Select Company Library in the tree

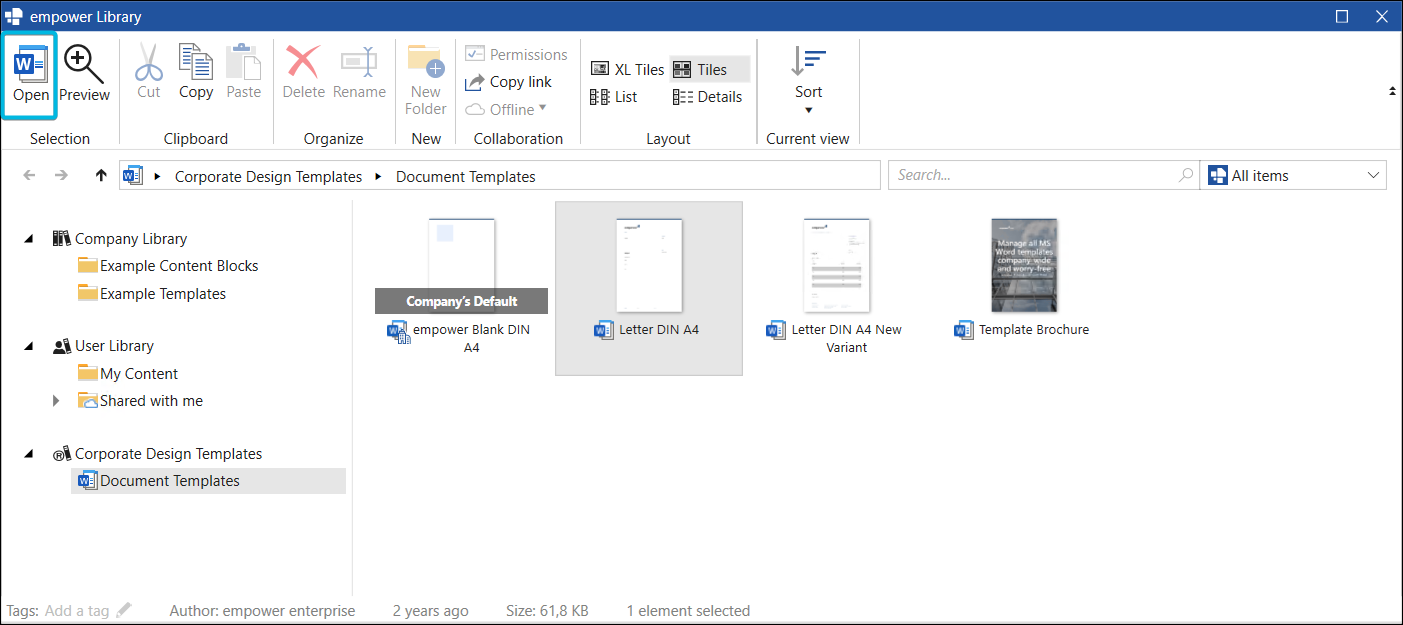[x=131, y=239]
